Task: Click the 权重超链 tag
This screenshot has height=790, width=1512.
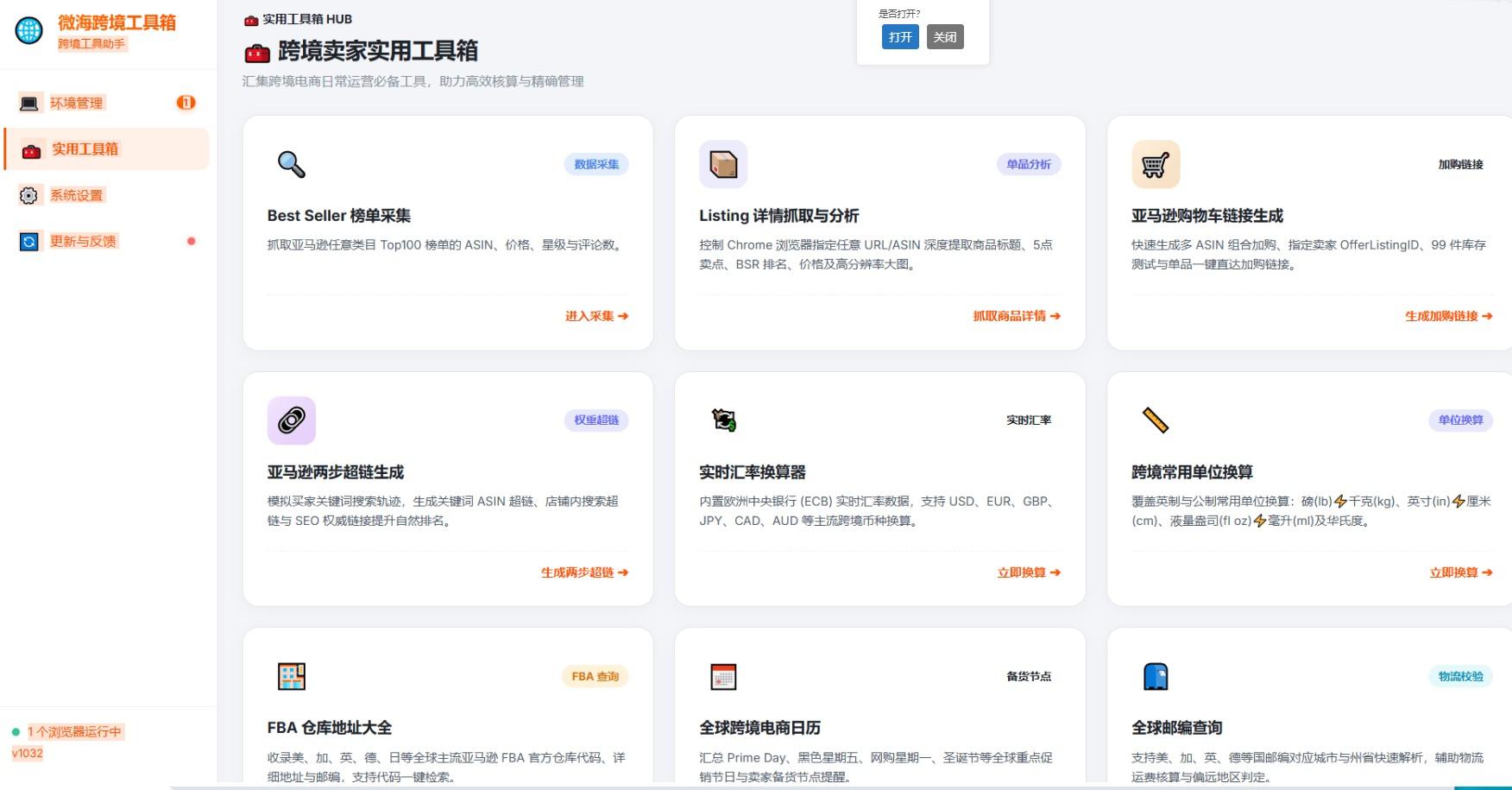Action: coord(596,420)
